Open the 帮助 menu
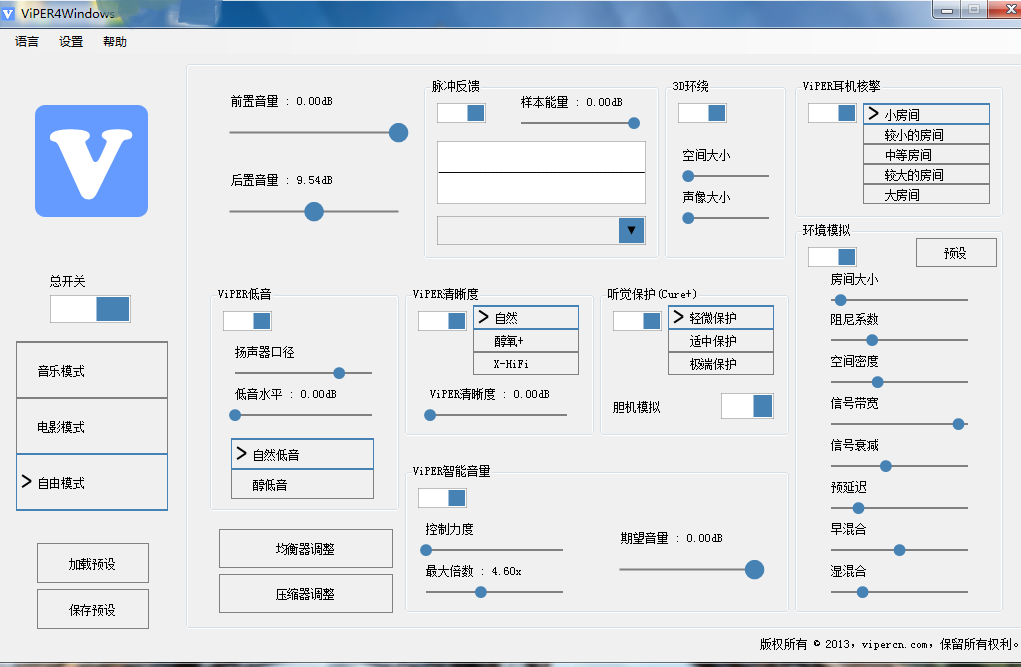The width and height of the screenshot is (1021, 667). coord(115,42)
